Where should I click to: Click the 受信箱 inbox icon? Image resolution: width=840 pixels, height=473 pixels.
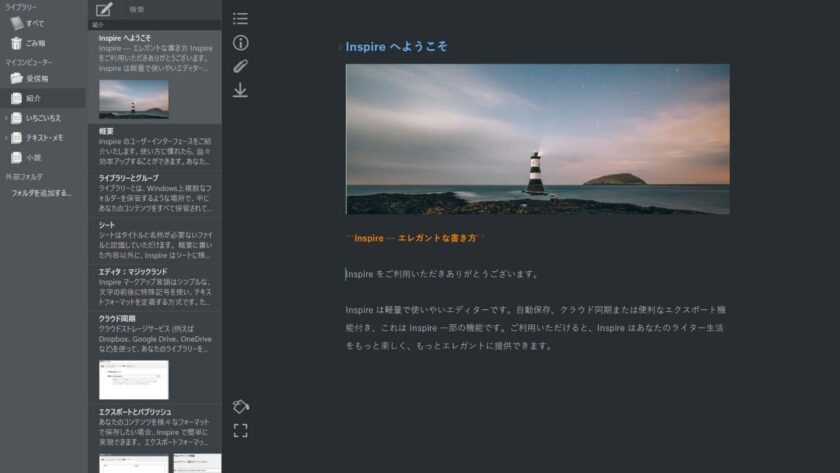(x=17, y=78)
